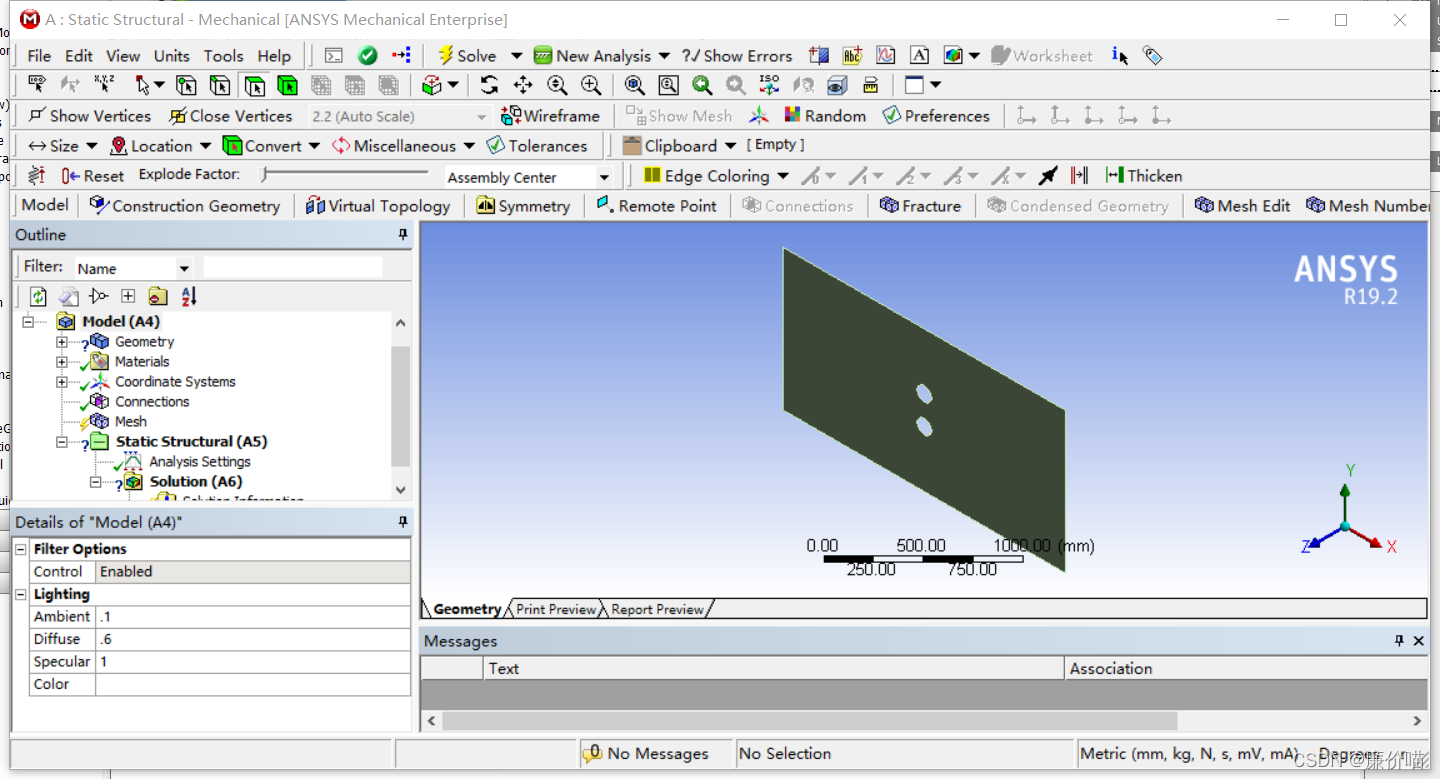This screenshot has width=1440, height=779.
Task: Click the Label cursor icon
Action: [37, 86]
